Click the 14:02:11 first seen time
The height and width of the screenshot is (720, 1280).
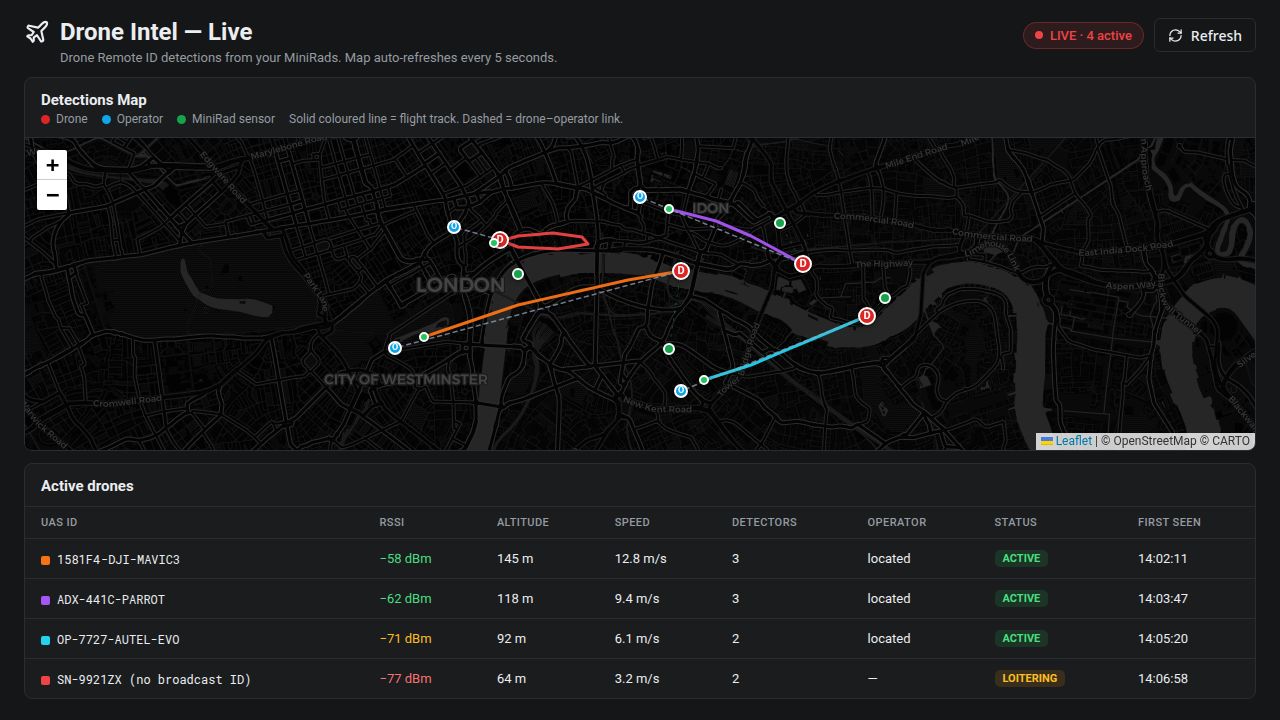click(x=1163, y=558)
